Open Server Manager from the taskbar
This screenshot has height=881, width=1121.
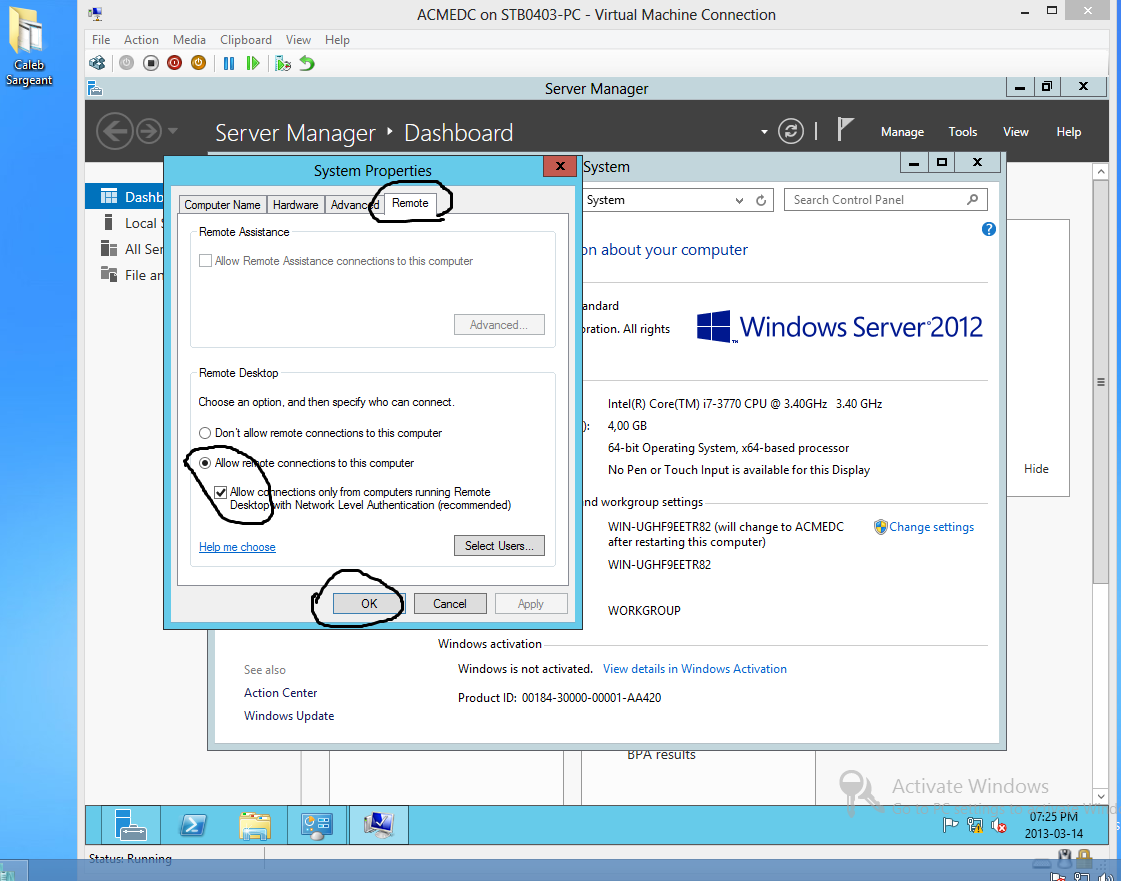click(x=130, y=825)
